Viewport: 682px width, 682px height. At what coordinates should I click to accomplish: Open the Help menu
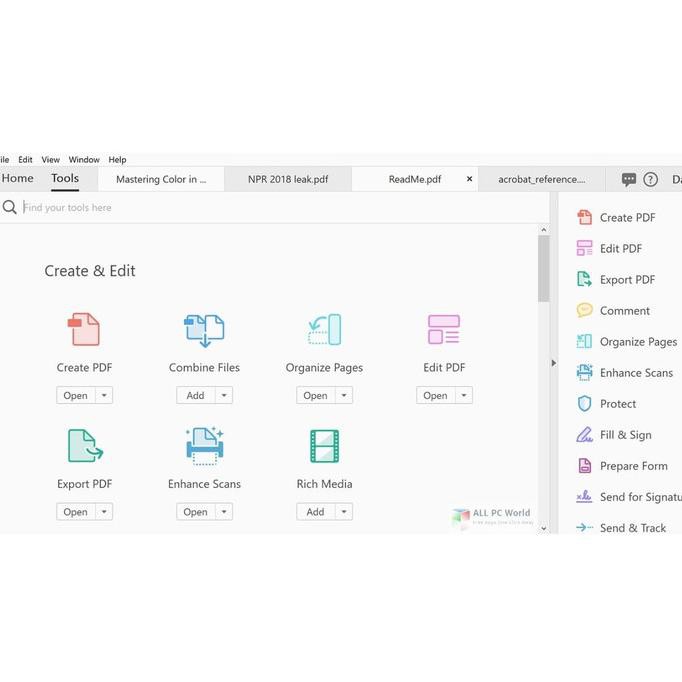pos(117,160)
